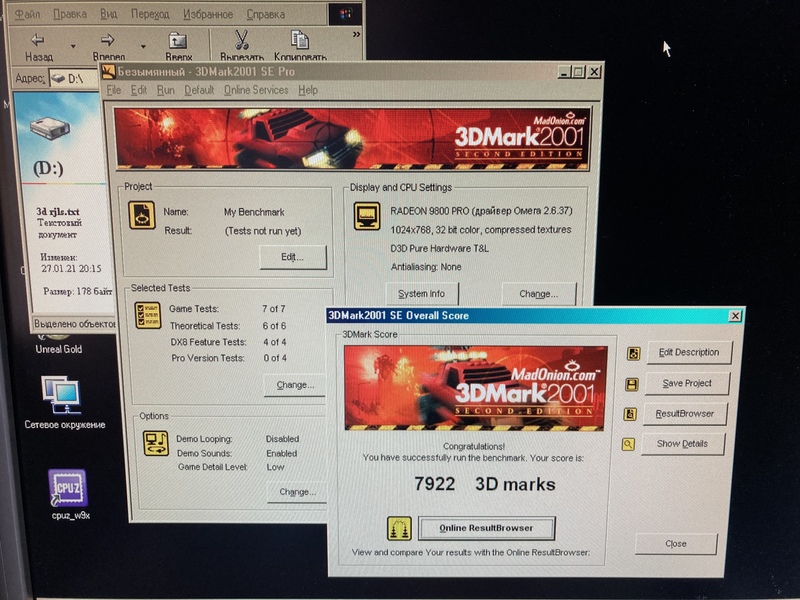The image size is (800, 600).
Task: Click the Назад back arrow in Explorer
Action: (x=38, y=40)
